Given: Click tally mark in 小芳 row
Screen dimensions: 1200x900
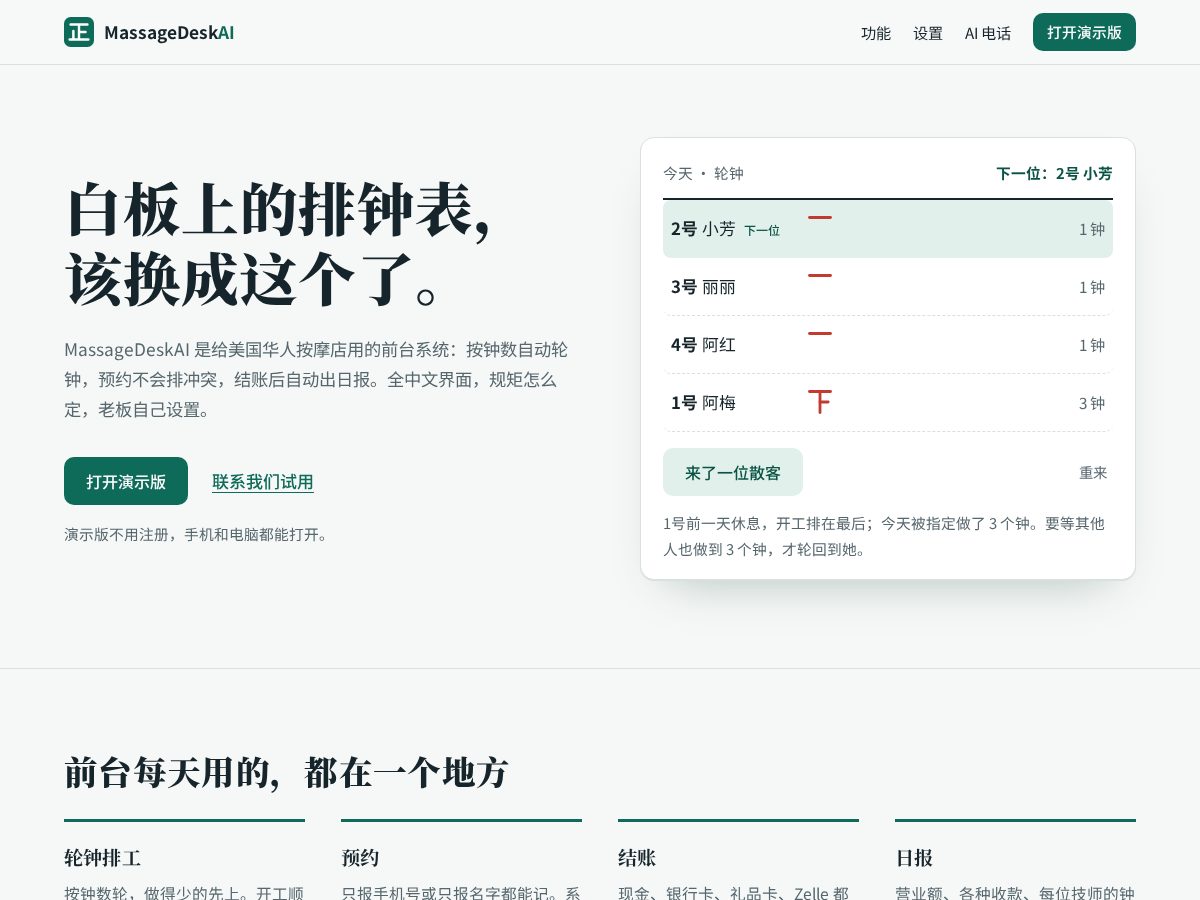Looking at the screenshot, I should click(x=820, y=217).
